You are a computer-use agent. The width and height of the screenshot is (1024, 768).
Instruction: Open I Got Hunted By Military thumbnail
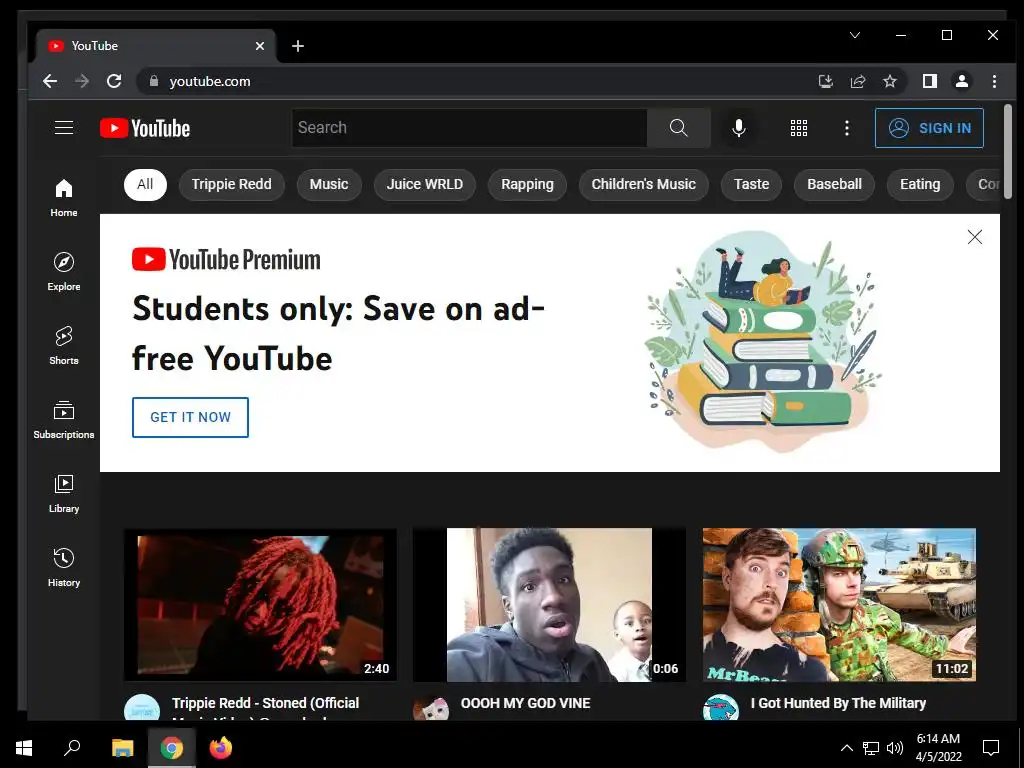click(x=839, y=605)
